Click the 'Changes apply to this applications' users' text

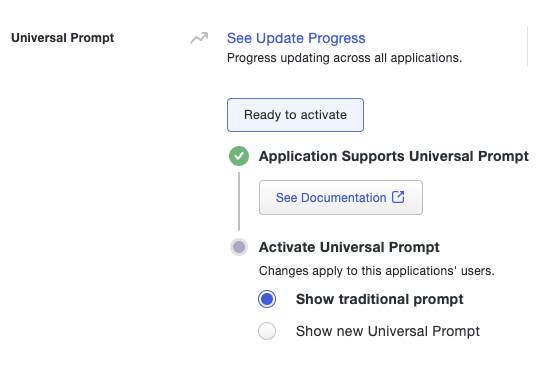pyautogui.click(x=377, y=271)
